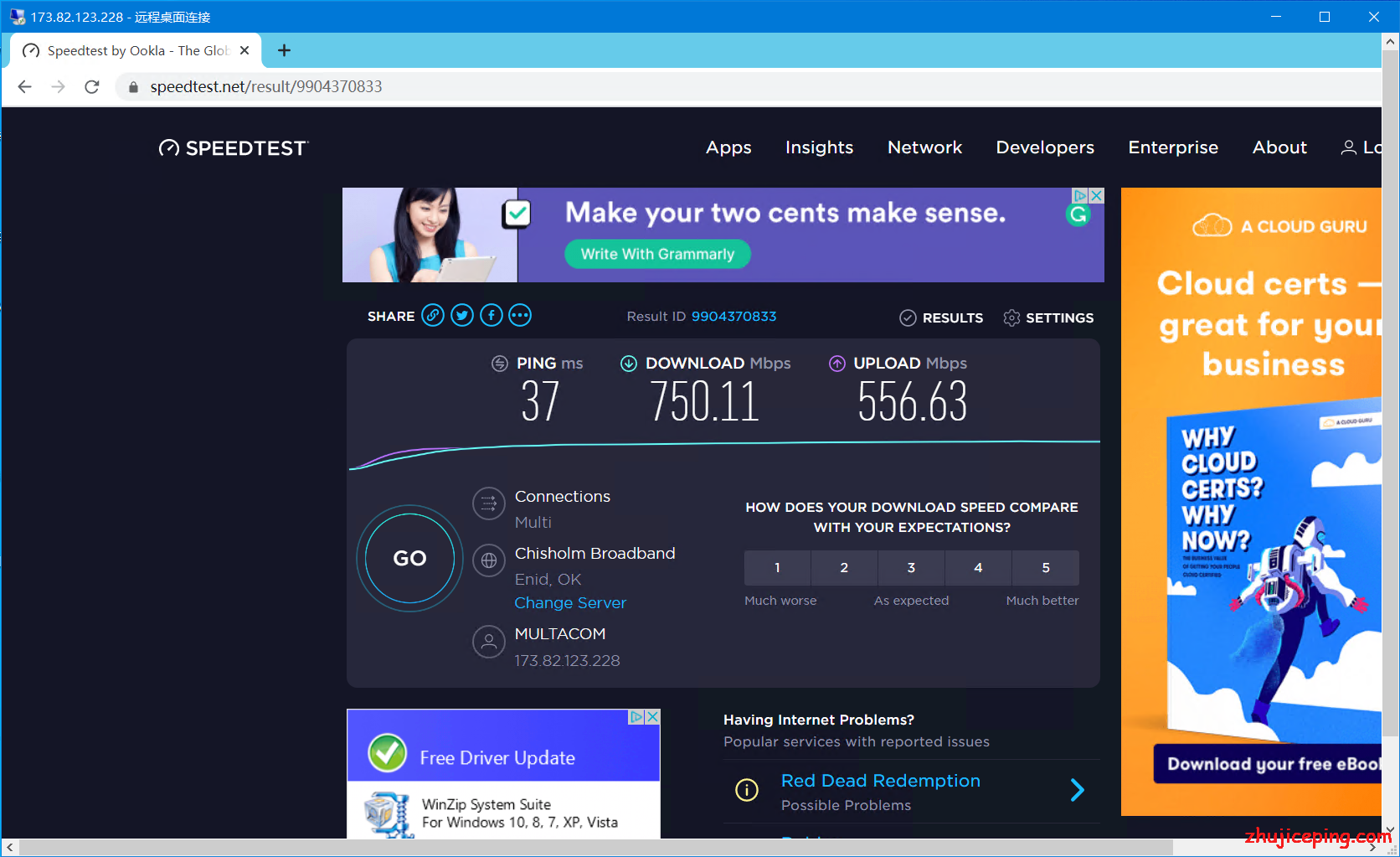The height and width of the screenshot is (857, 1400).
Task: Click the Free Driver Update ad
Action: [x=503, y=774]
